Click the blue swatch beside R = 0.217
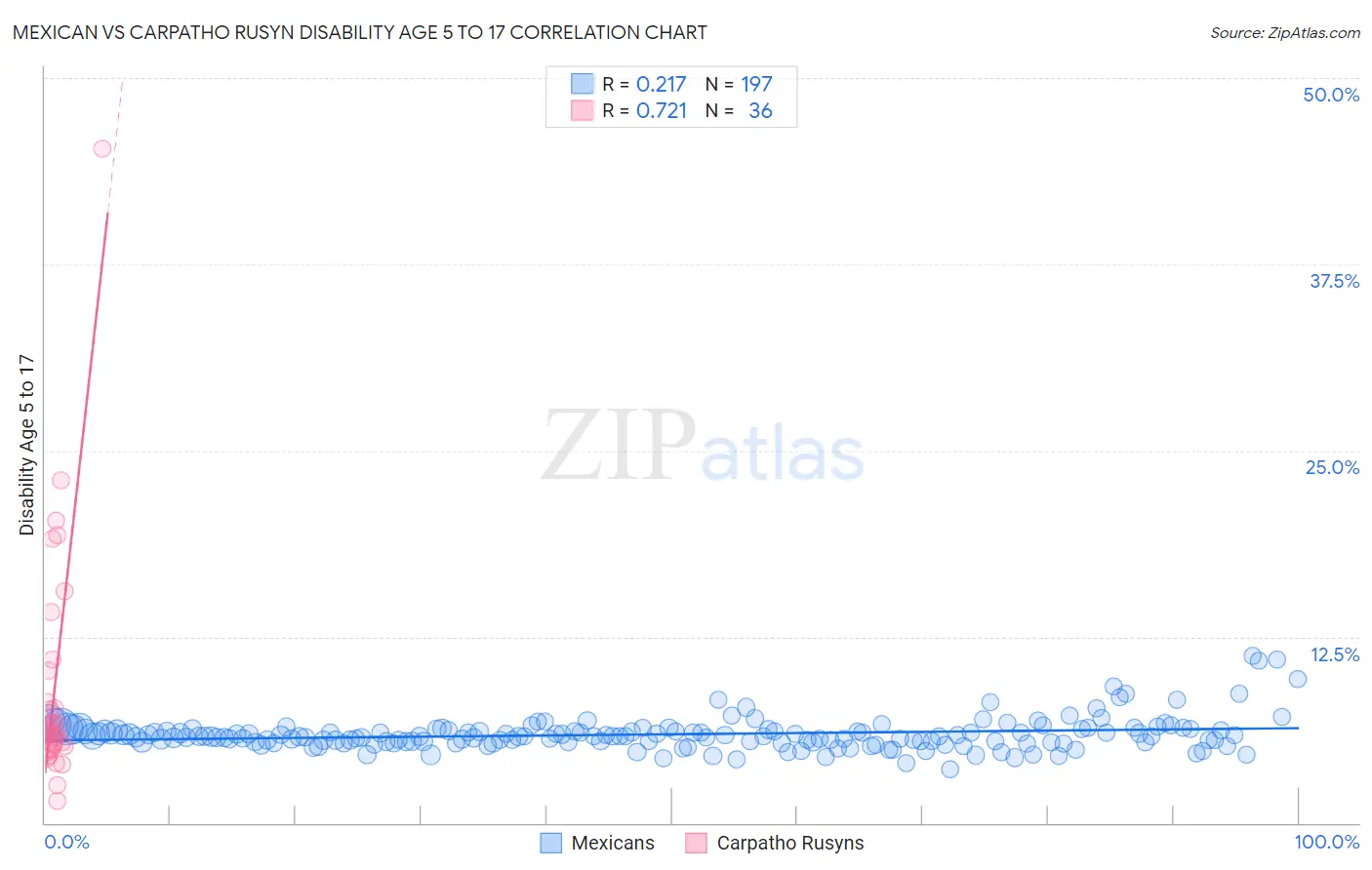 (583, 84)
